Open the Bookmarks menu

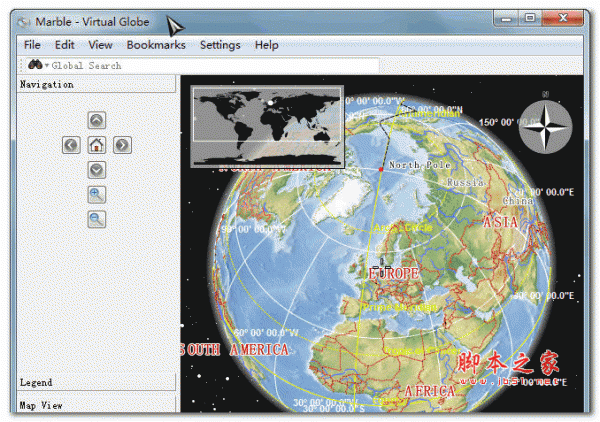coord(156,45)
